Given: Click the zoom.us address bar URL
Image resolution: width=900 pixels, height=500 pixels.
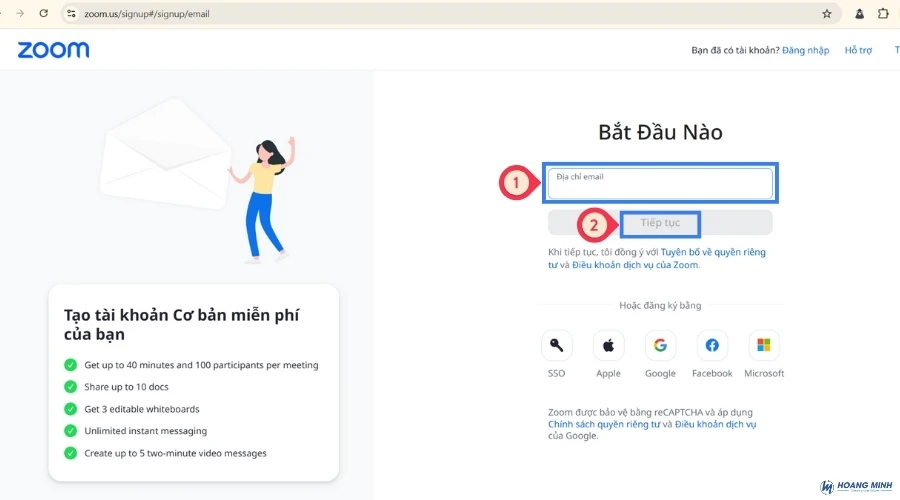Looking at the screenshot, I should click(x=147, y=14).
